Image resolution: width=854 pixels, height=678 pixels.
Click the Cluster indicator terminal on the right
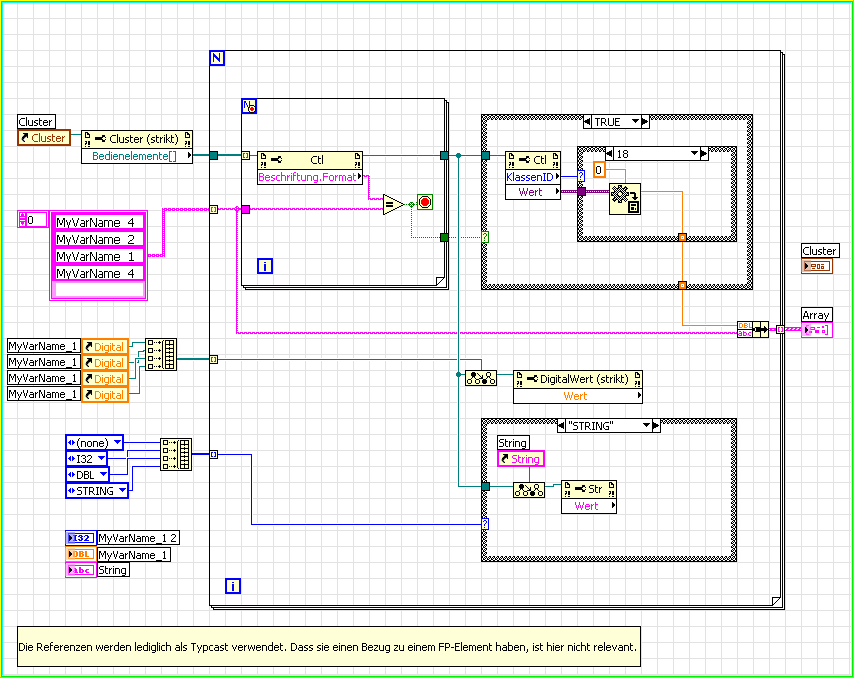tap(817, 266)
